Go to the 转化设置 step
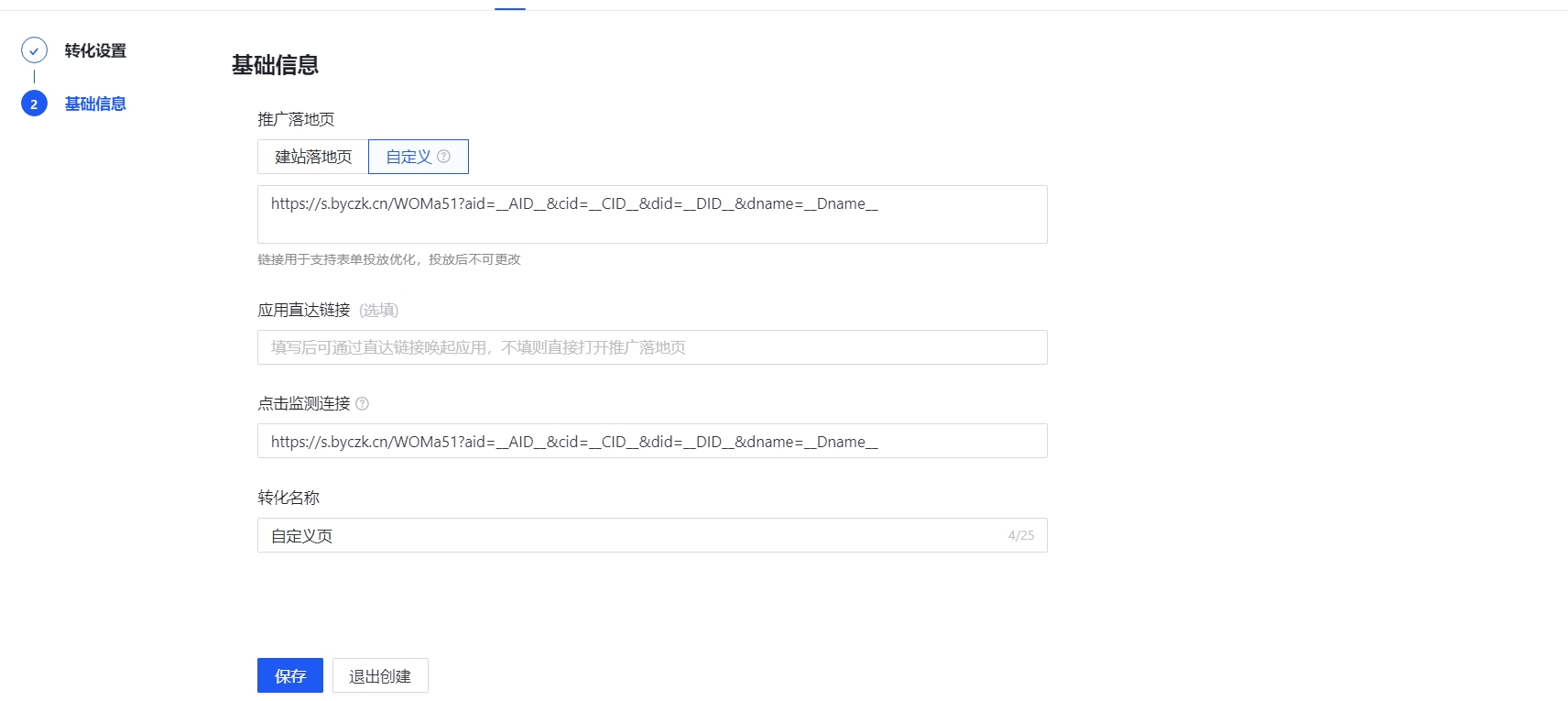 click(95, 50)
